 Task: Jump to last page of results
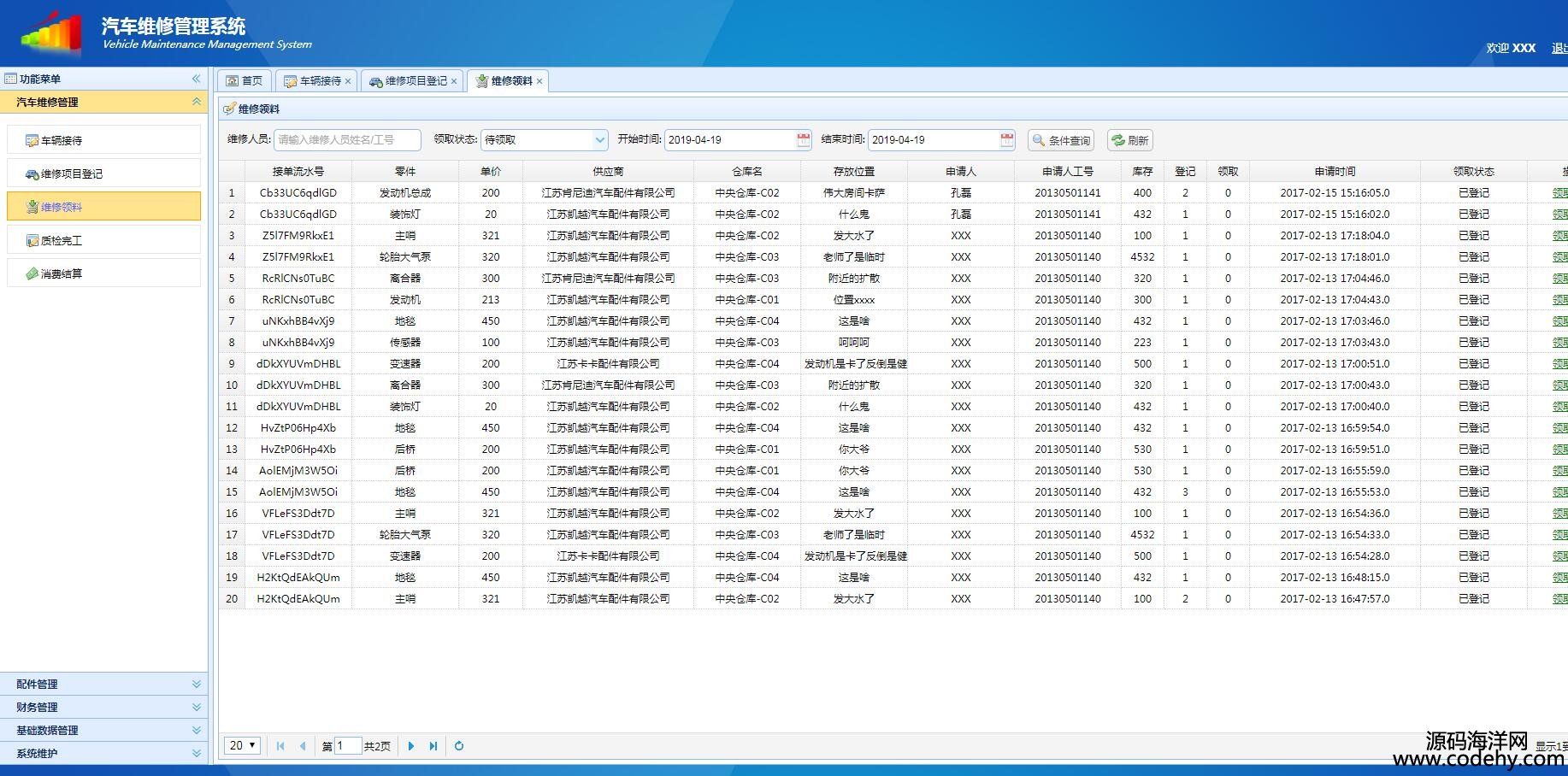coord(433,746)
